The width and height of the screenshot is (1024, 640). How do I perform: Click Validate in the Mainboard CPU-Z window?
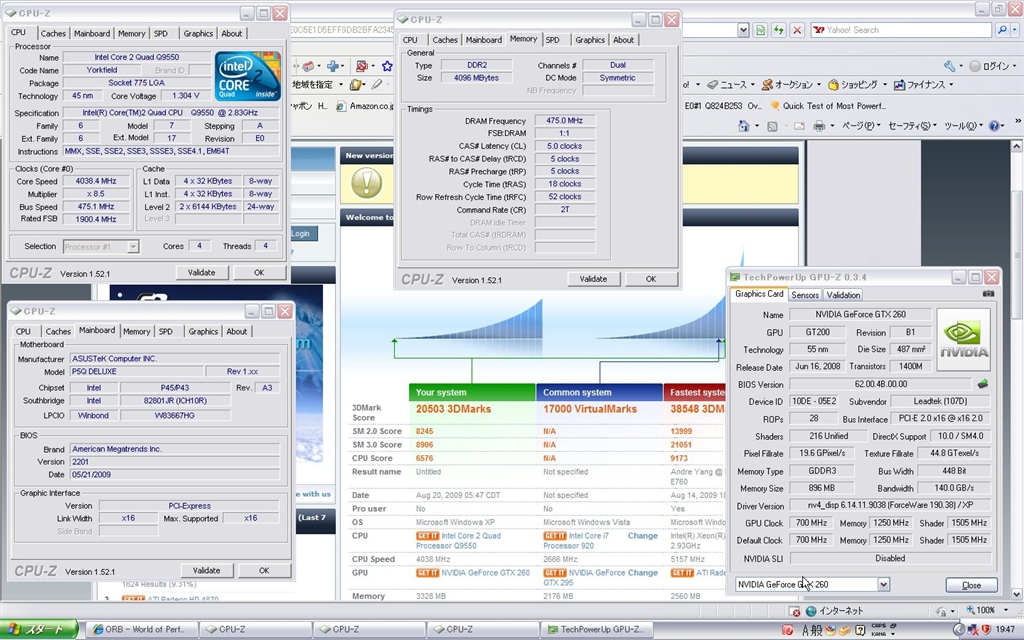(206, 571)
